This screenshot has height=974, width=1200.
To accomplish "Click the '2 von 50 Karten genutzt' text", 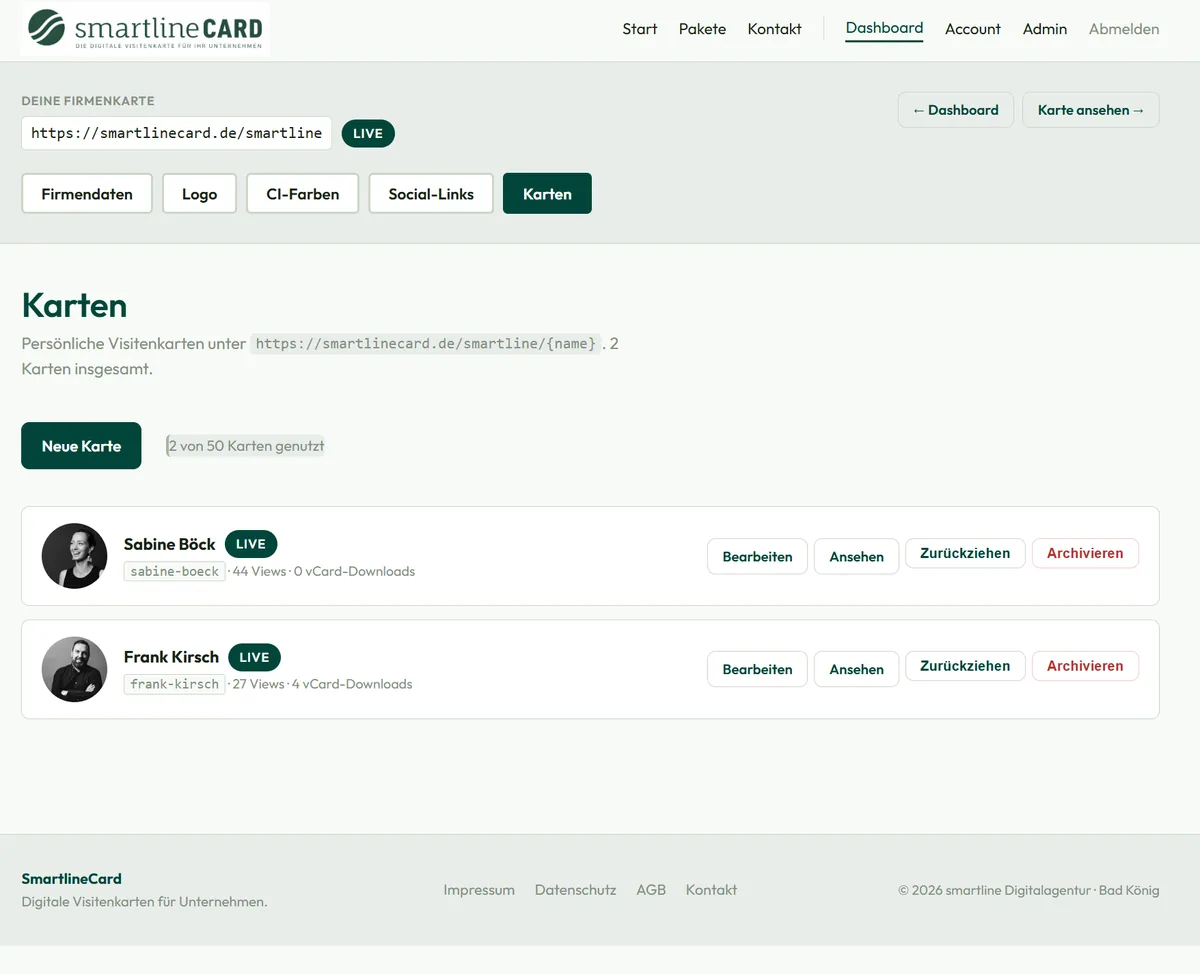I will pos(246,446).
